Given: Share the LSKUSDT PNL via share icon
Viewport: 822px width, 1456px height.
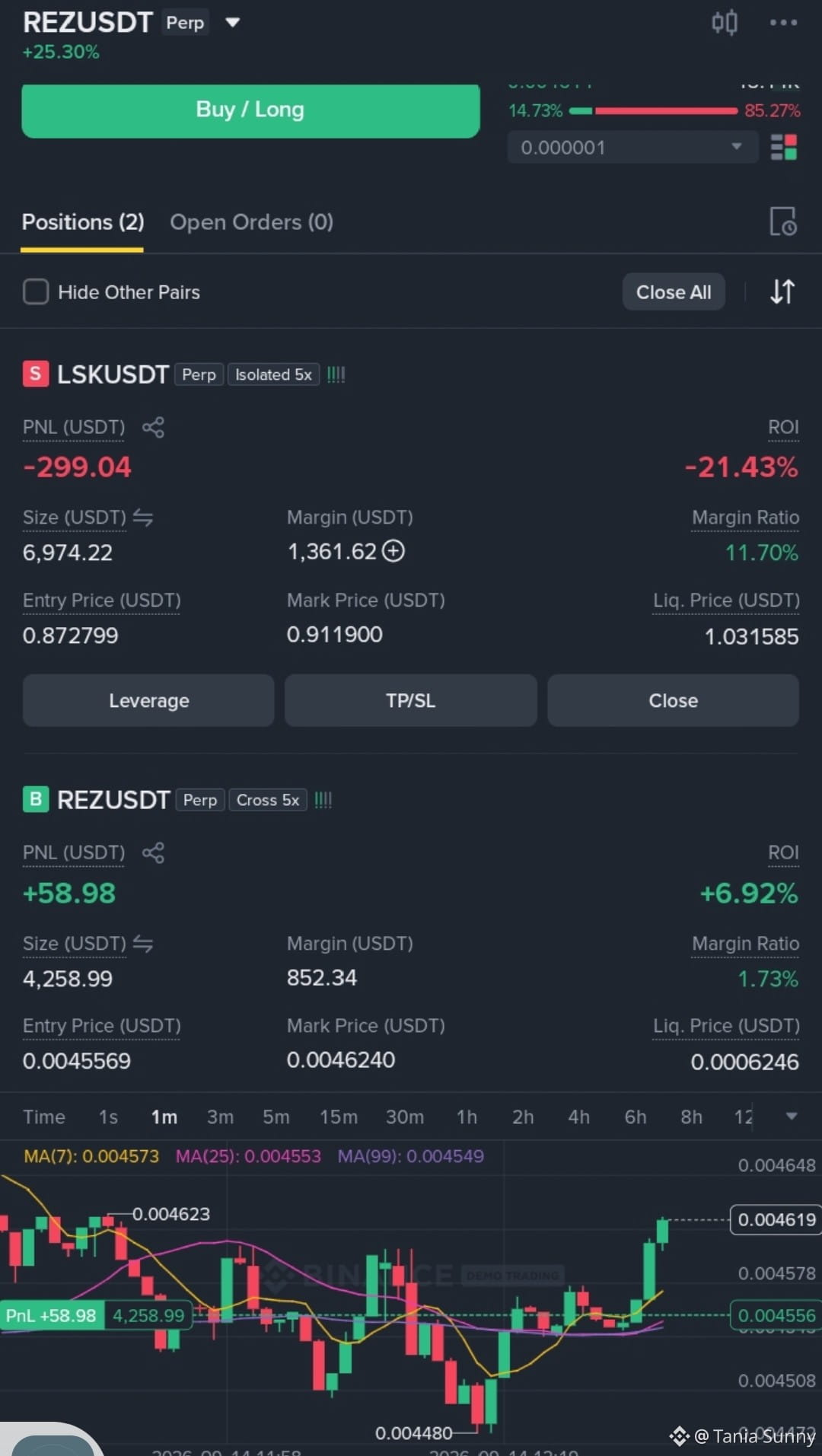Looking at the screenshot, I should pos(153,427).
